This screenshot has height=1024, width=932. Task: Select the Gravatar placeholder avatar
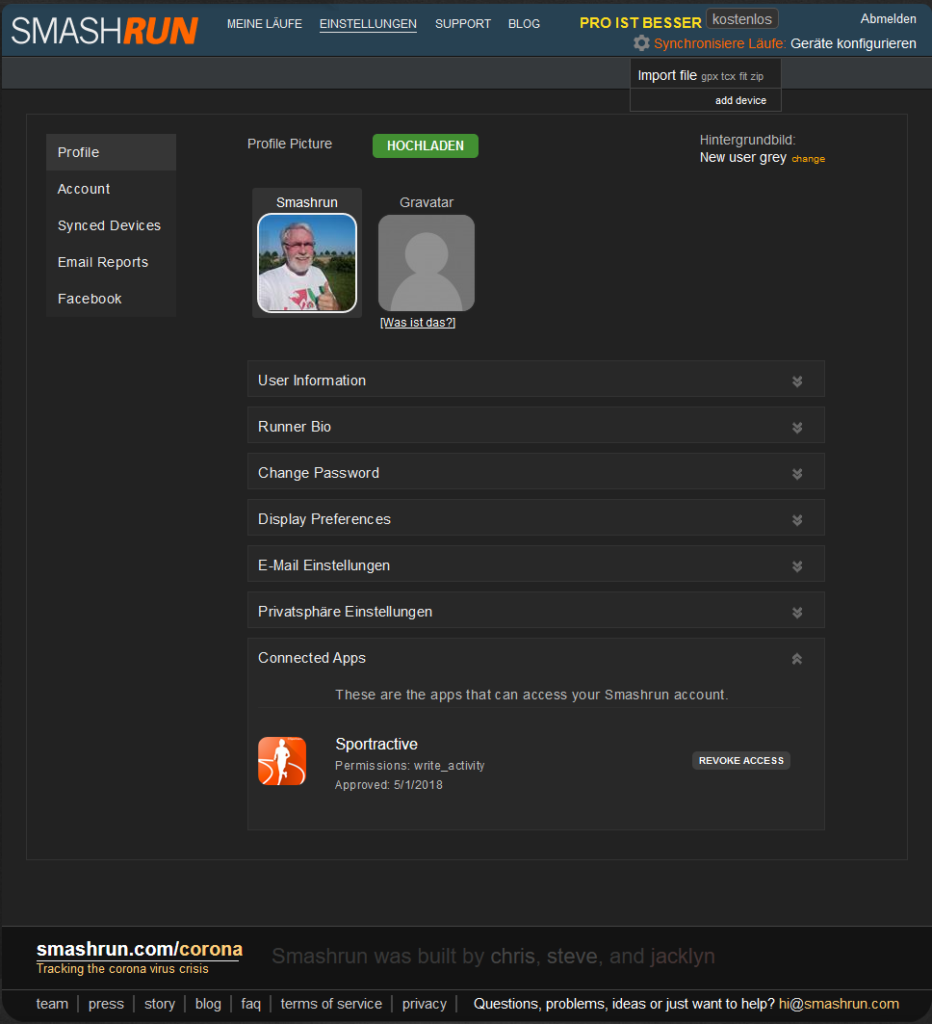click(x=426, y=263)
